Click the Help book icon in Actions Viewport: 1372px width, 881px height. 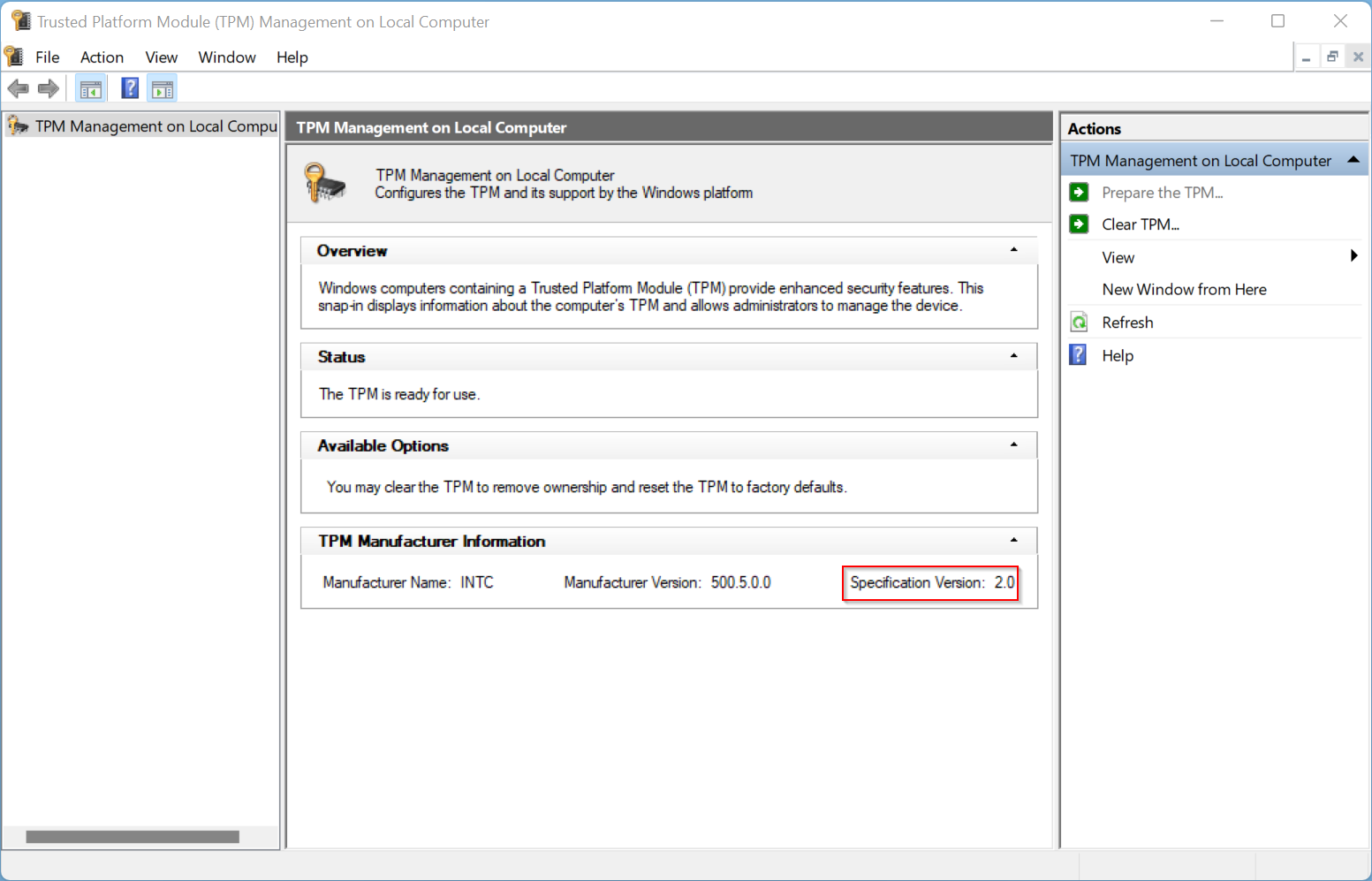point(1079,354)
